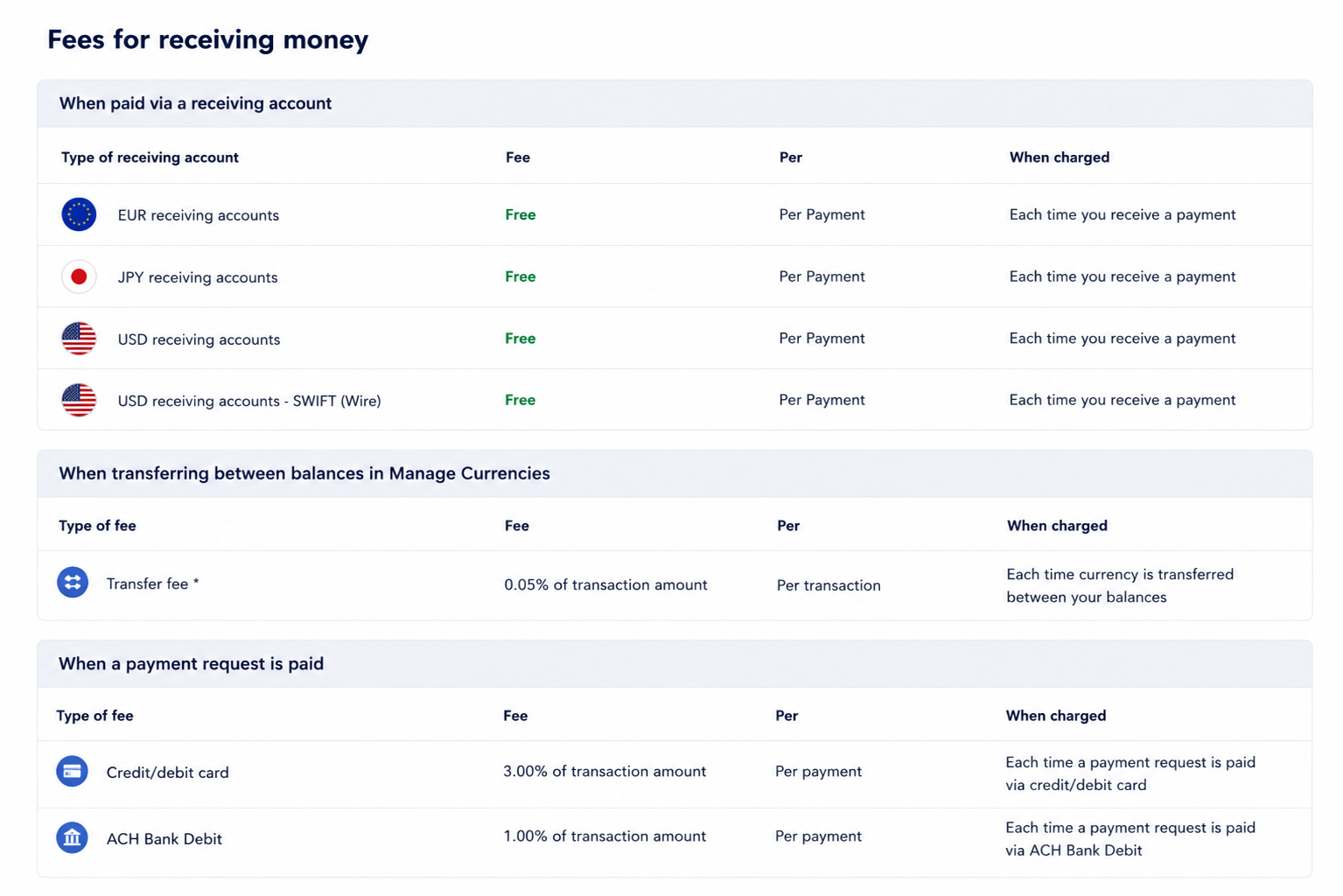This screenshot has height=896, width=1343.
Task: Click 'Credit/debit card' label
Action: 167,773
